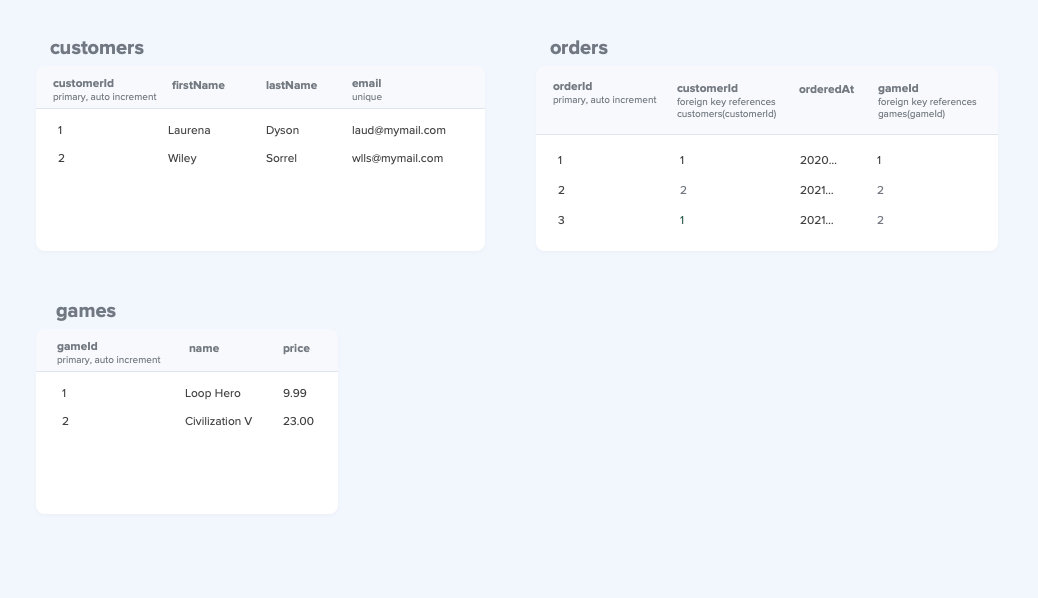Click the laud@mymail.com email cell
This screenshot has height=598, width=1038.
click(x=399, y=131)
